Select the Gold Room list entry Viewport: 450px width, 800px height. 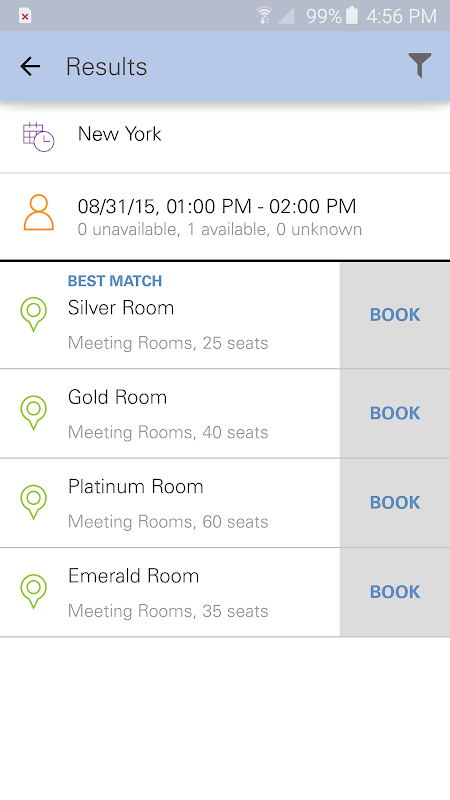click(170, 413)
